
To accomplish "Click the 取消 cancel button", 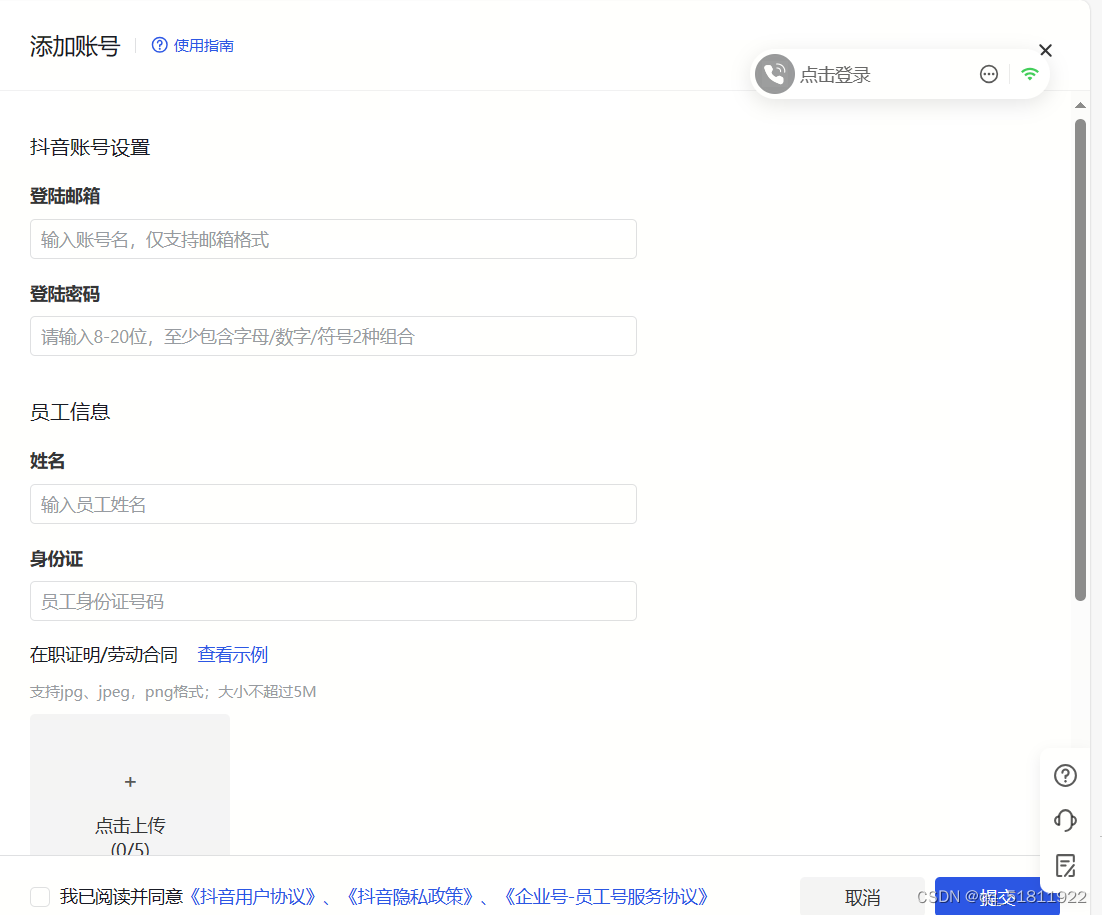I will click(x=862, y=897).
